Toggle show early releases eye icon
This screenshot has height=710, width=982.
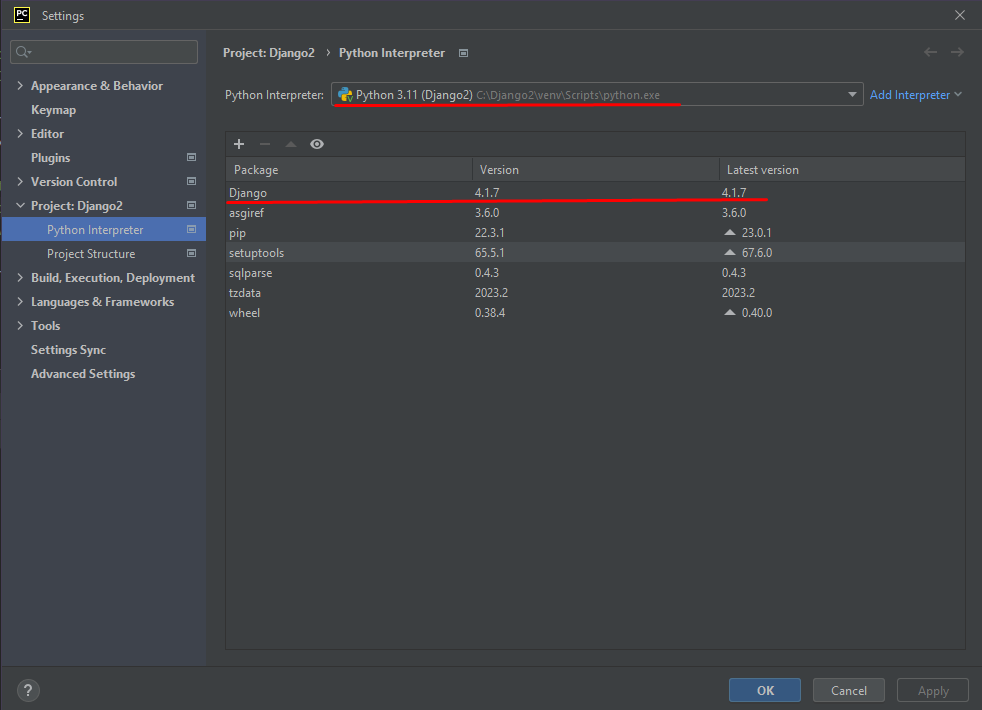point(317,144)
